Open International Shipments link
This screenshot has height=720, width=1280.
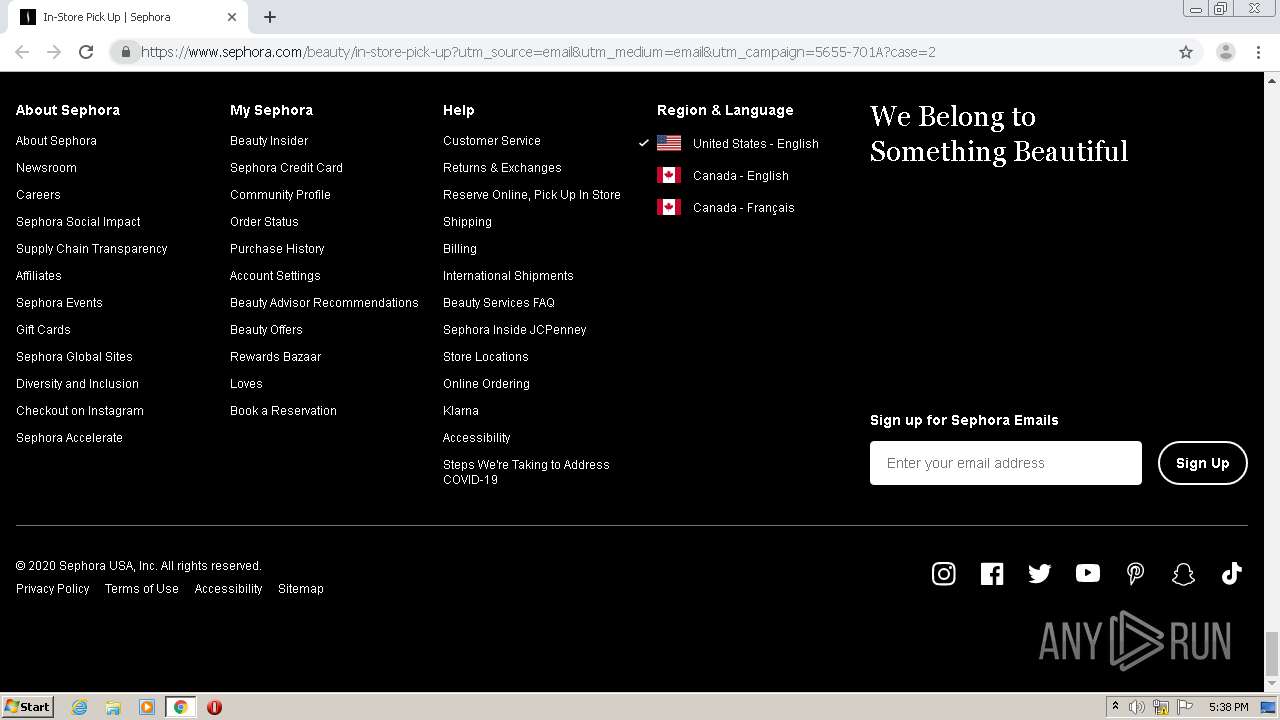click(508, 276)
